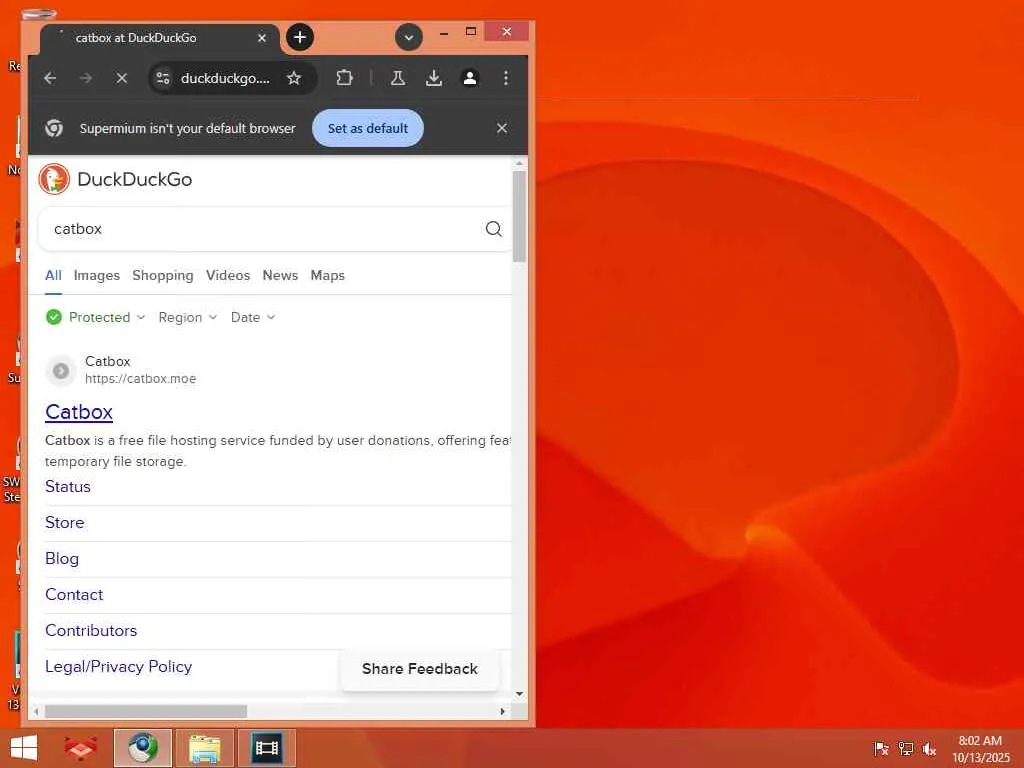The width and height of the screenshot is (1024, 768).
Task: Switch to News tab
Action: click(x=280, y=276)
